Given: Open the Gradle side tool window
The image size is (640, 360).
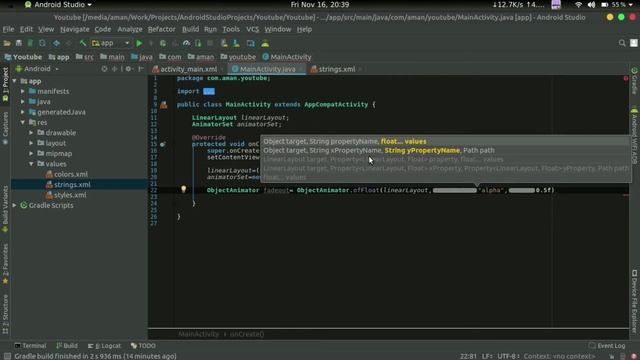Looking at the screenshot, I should tap(634, 81).
